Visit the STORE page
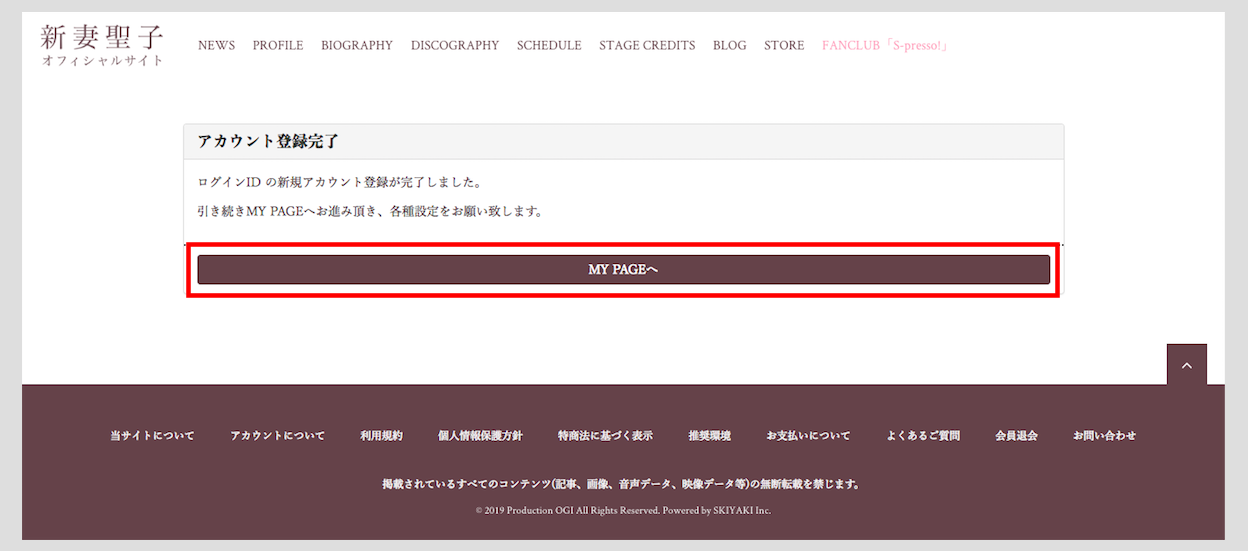The height and width of the screenshot is (551, 1248). click(784, 45)
